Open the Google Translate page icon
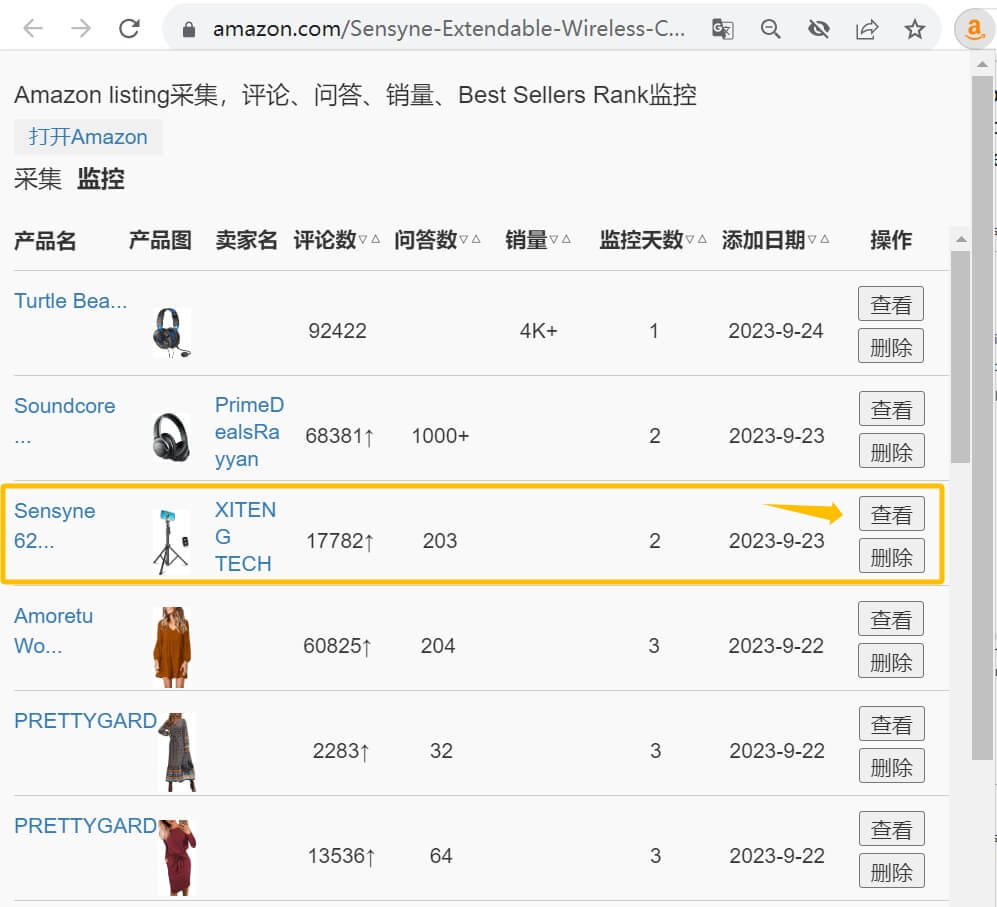 722,29
